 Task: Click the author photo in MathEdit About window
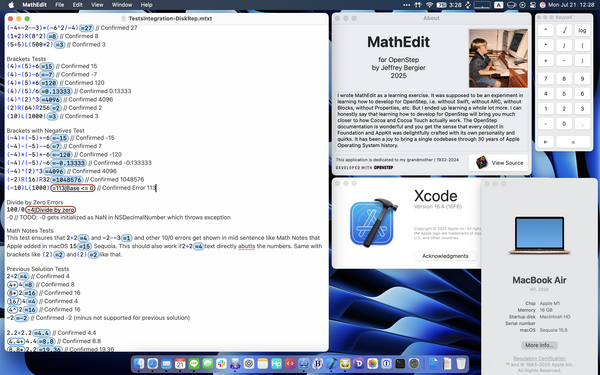click(x=498, y=58)
